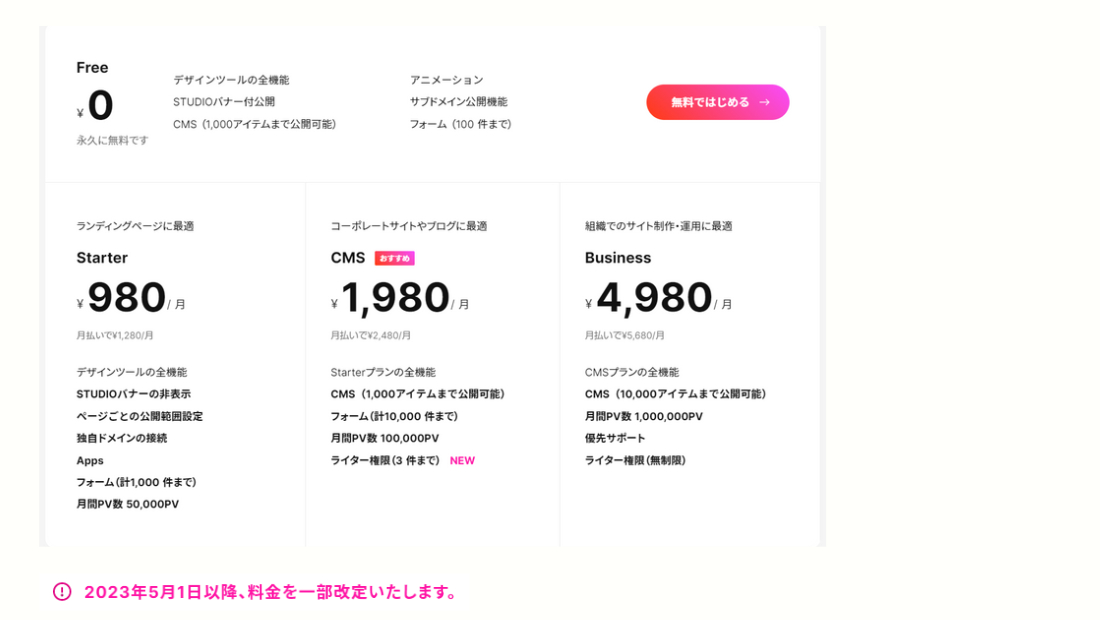Click the ¥1,980 monthly price
This screenshot has width=1100, height=620.
392,297
